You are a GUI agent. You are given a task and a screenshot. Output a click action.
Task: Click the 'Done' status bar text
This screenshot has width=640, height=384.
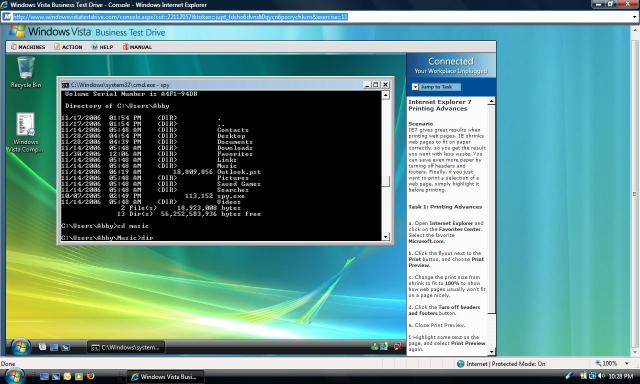point(8,364)
